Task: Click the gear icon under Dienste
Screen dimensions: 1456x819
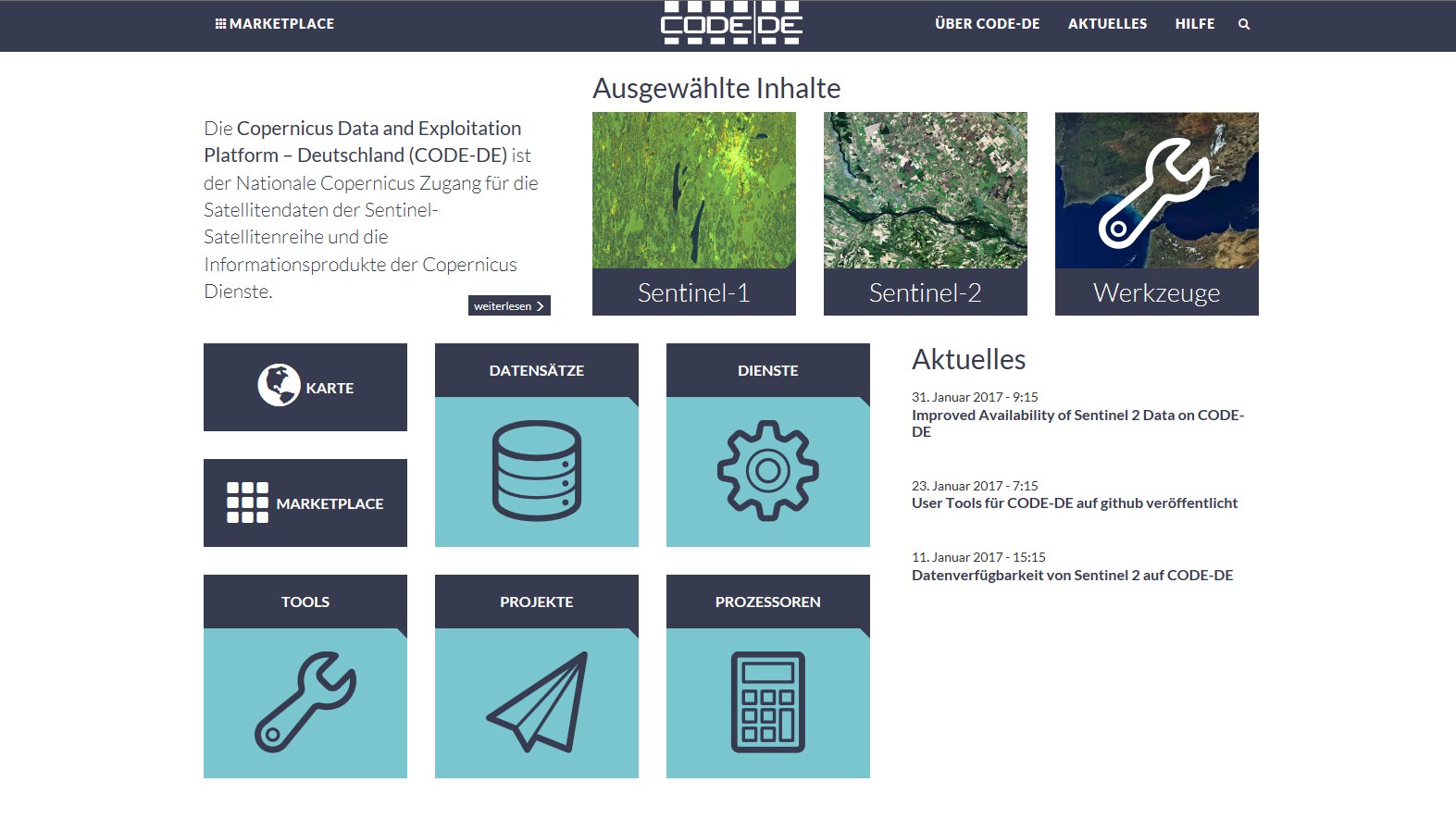Action: point(767,470)
